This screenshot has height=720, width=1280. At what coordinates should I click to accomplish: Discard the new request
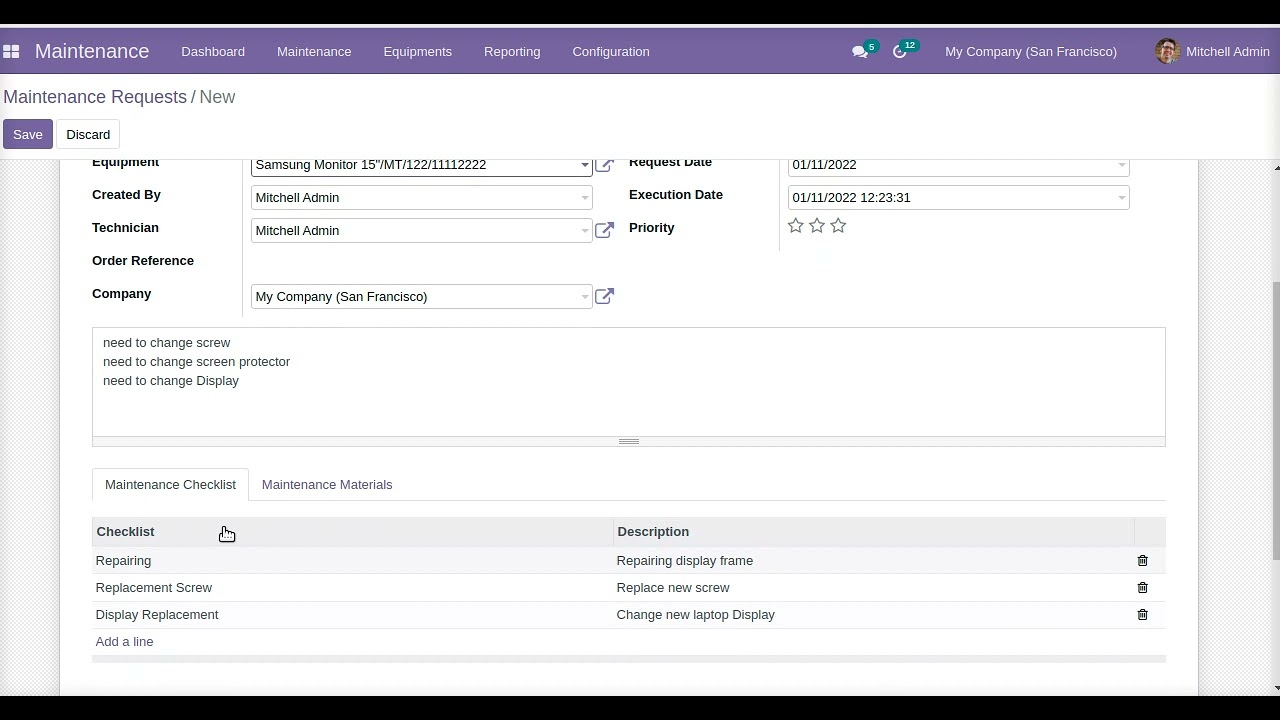pos(88,134)
